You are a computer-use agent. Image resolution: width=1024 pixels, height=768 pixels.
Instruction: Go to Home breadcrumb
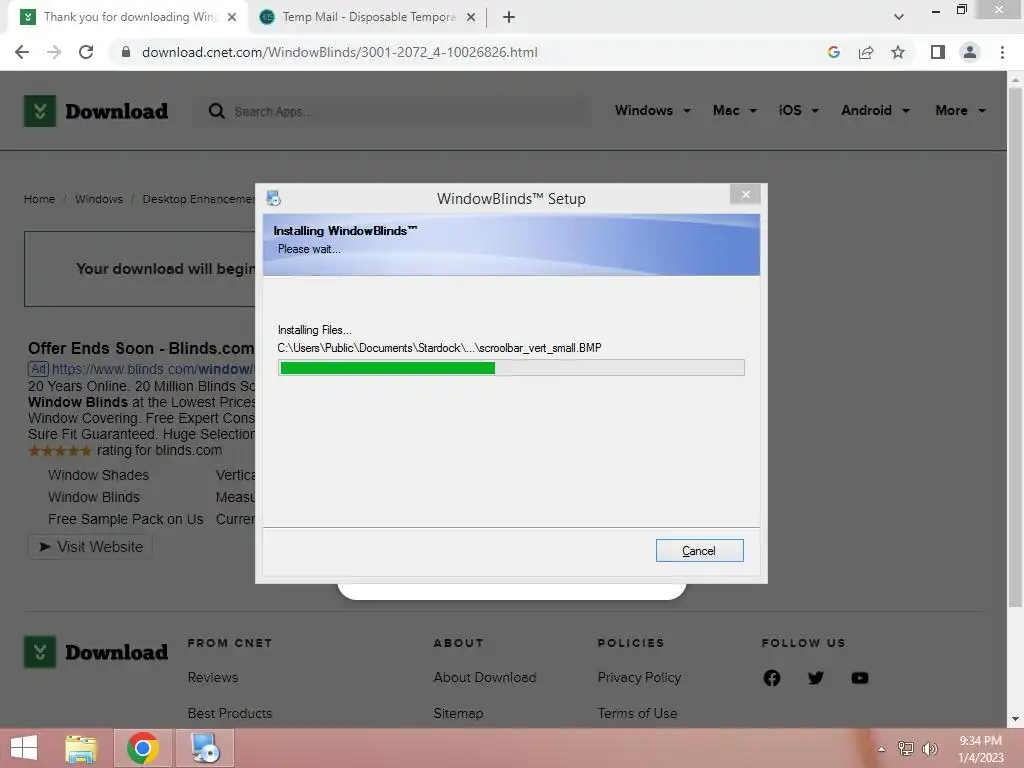pyautogui.click(x=39, y=199)
